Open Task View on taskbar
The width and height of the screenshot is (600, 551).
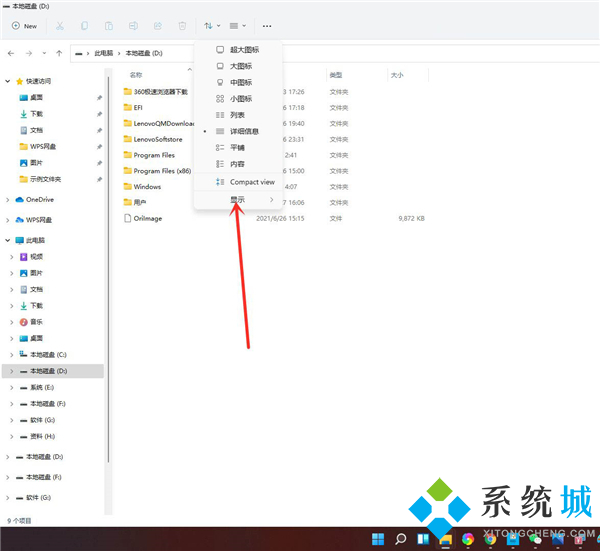tap(423, 539)
